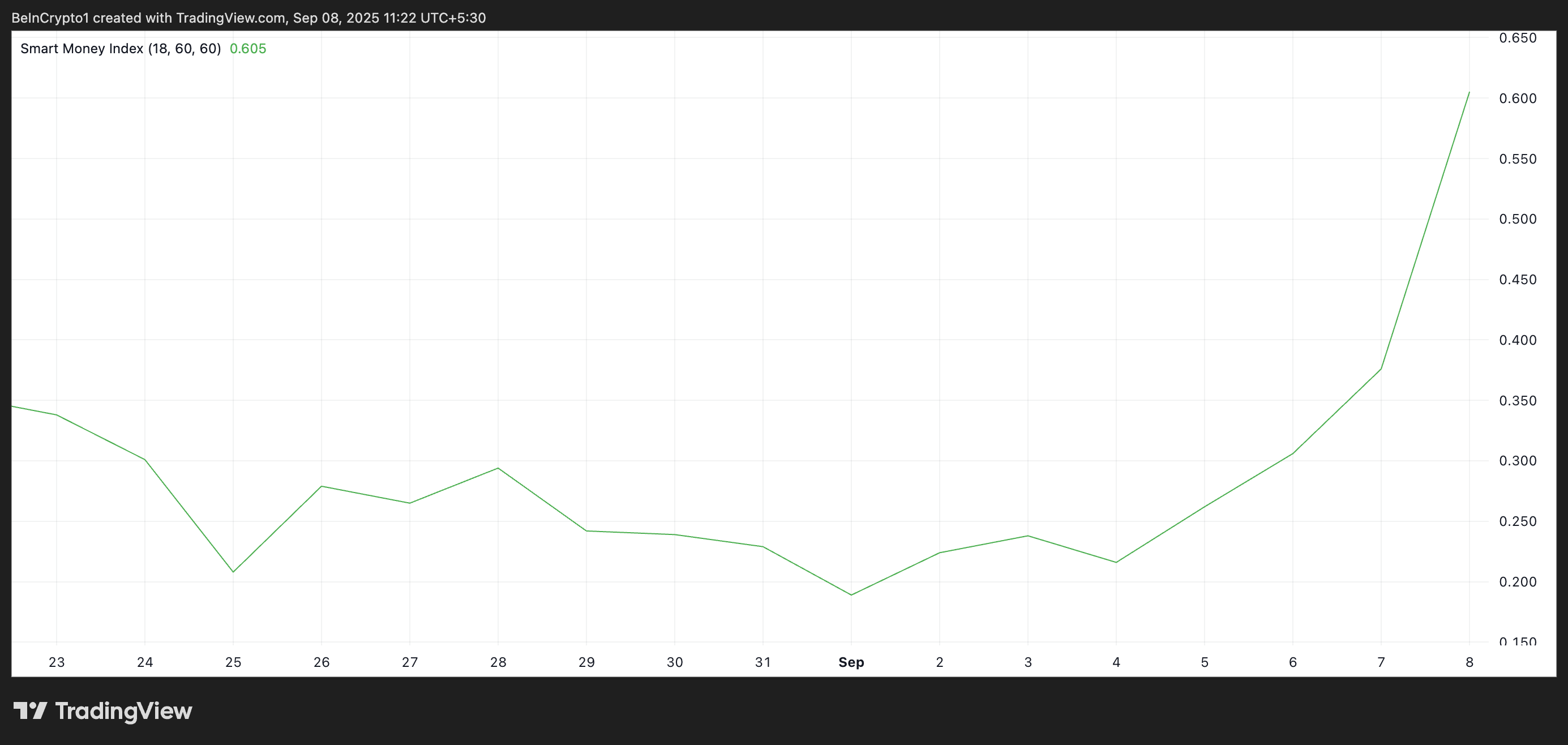The image size is (1568, 745).
Task: Click the BeInCrypto1 created with TradingView.com header
Action: [x=249, y=18]
